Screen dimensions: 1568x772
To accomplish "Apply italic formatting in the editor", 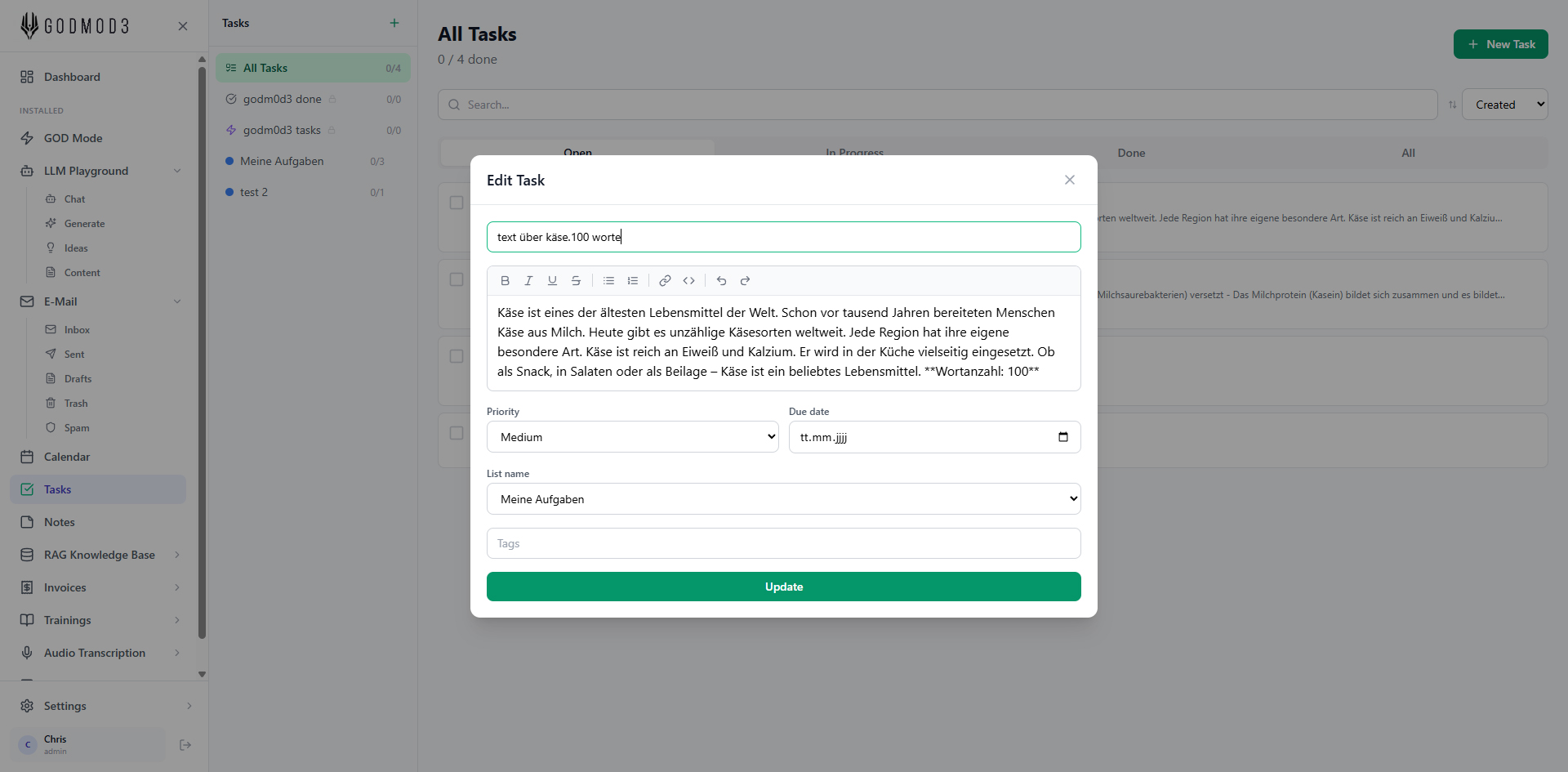I will (x=528, y=281).
